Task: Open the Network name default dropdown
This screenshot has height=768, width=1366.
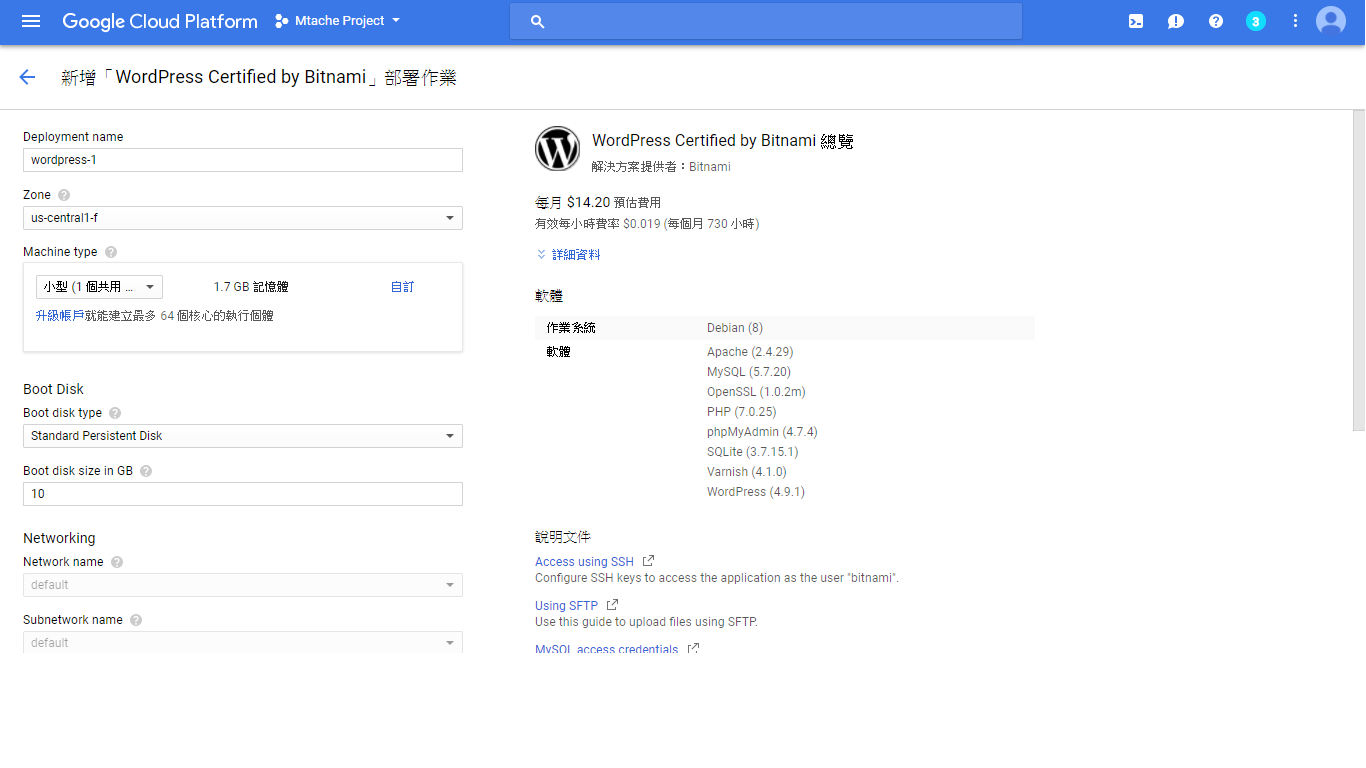Action: 243,585
